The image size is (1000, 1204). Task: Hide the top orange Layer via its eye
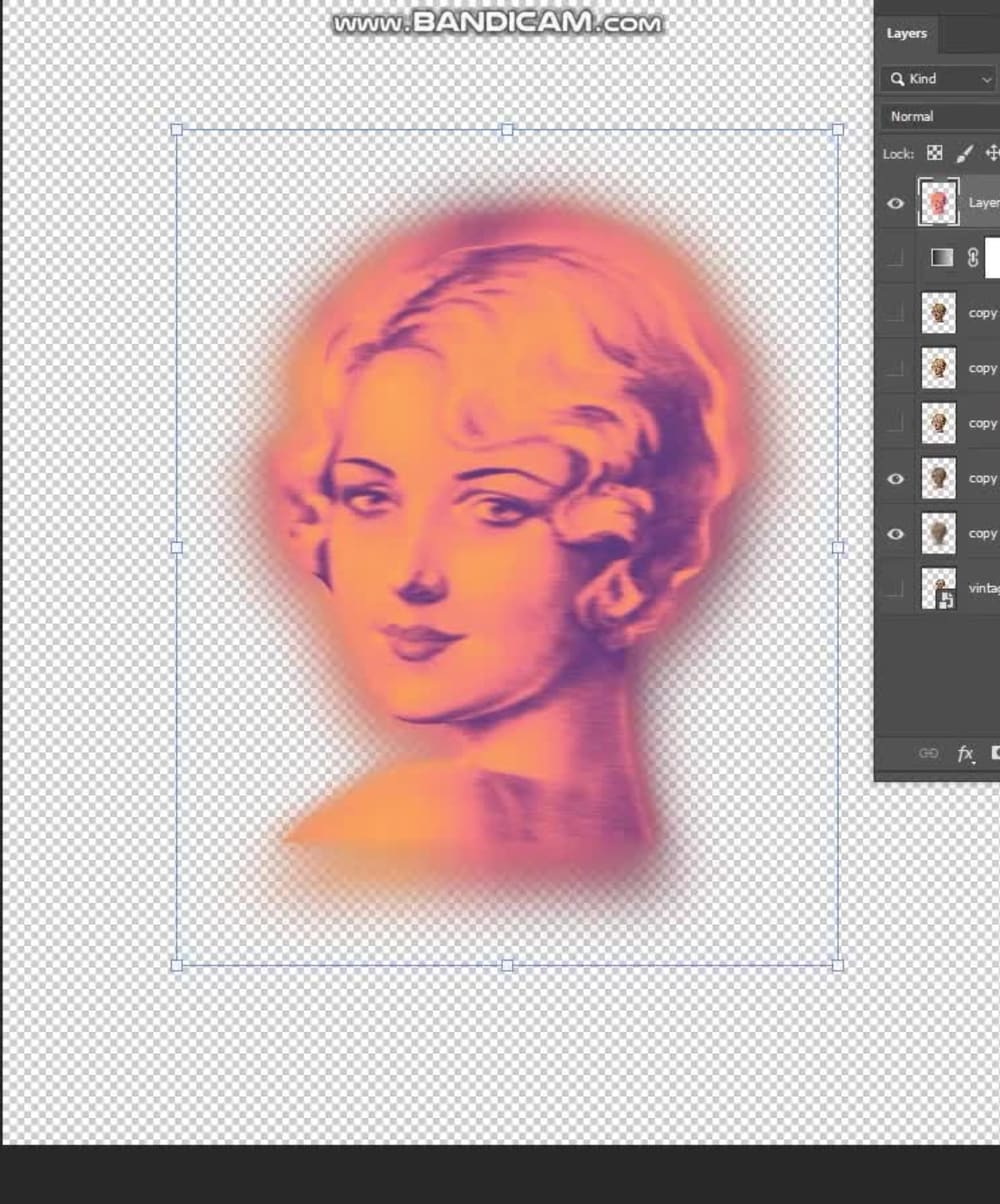[x=896, y=203]
